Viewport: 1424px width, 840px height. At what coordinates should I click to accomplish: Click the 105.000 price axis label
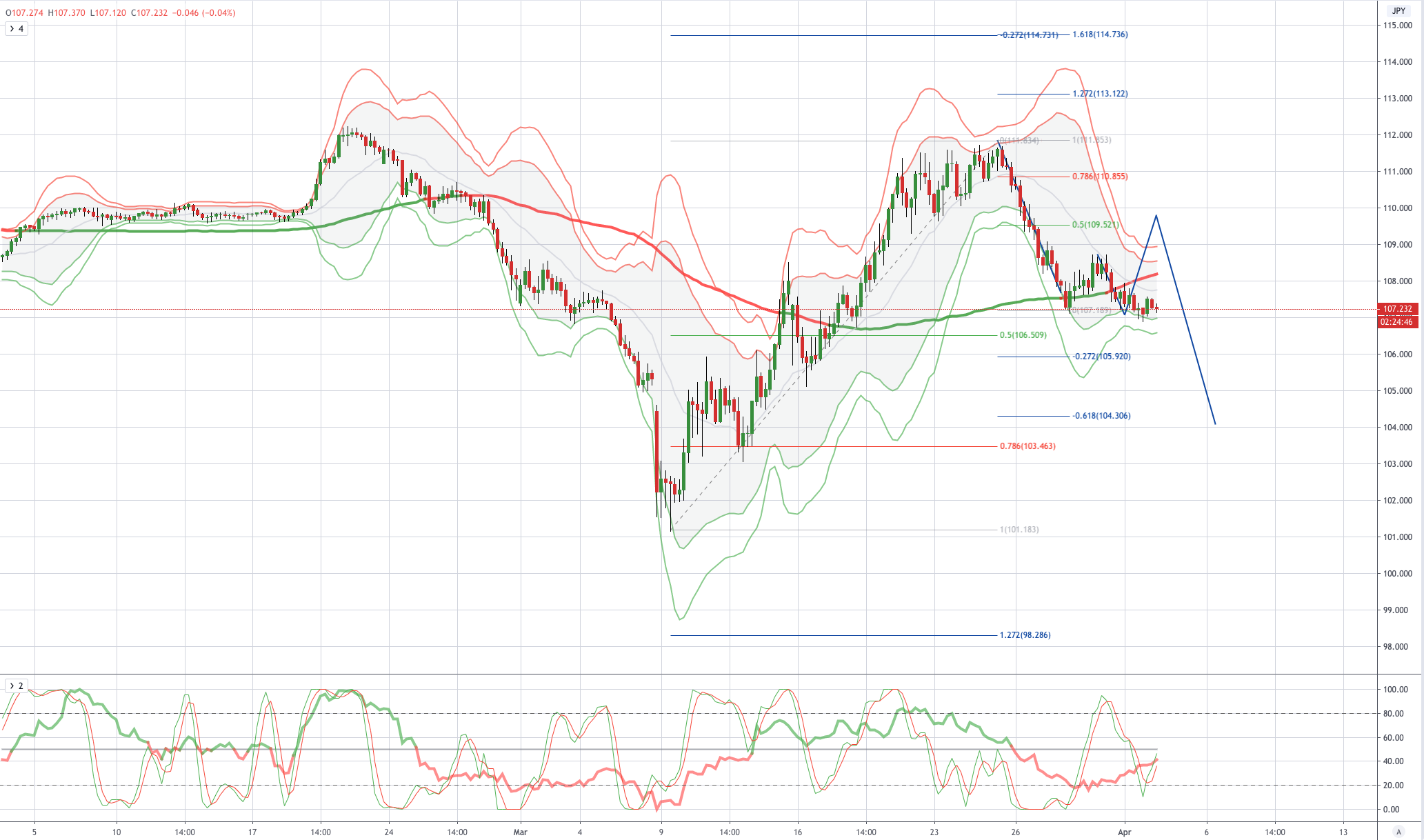(1397, 391)
